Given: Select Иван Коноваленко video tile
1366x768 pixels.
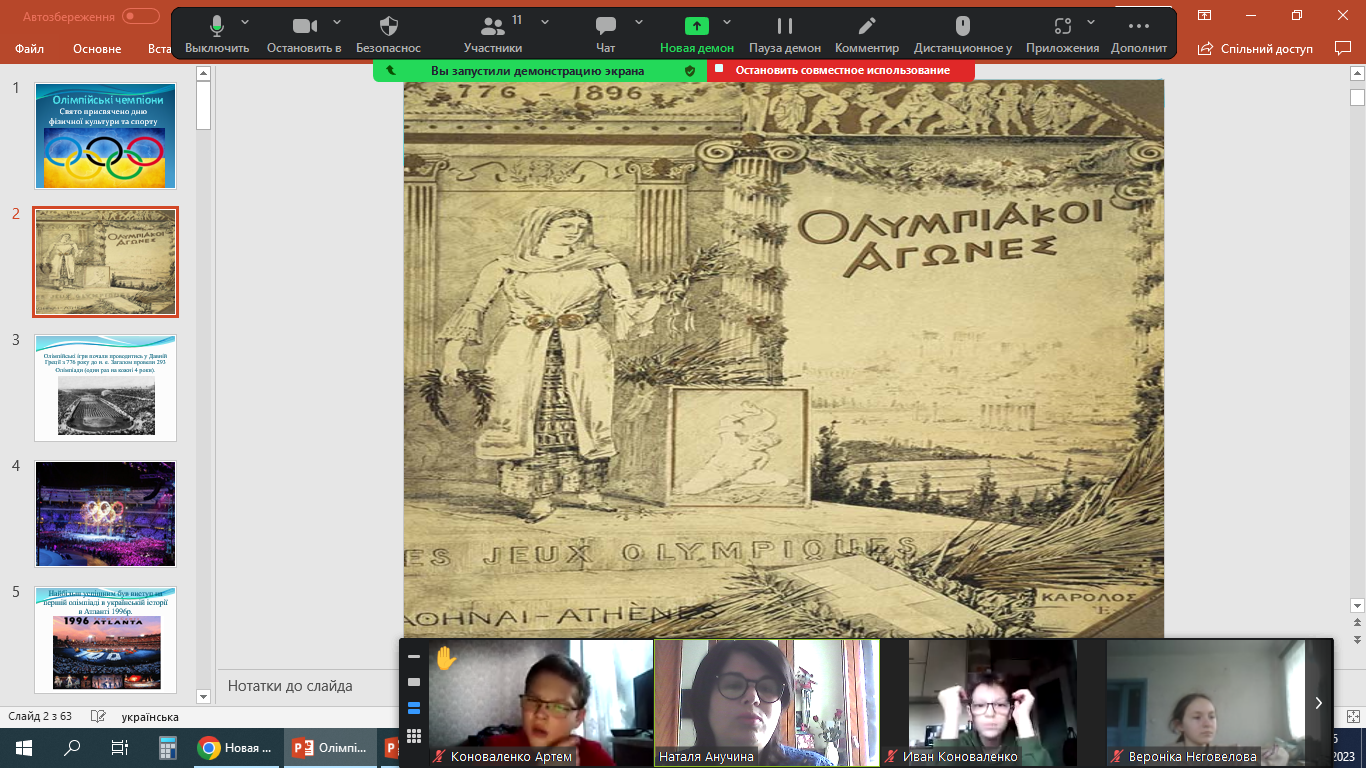Looking at the screenshot, I should coord(993,703).
